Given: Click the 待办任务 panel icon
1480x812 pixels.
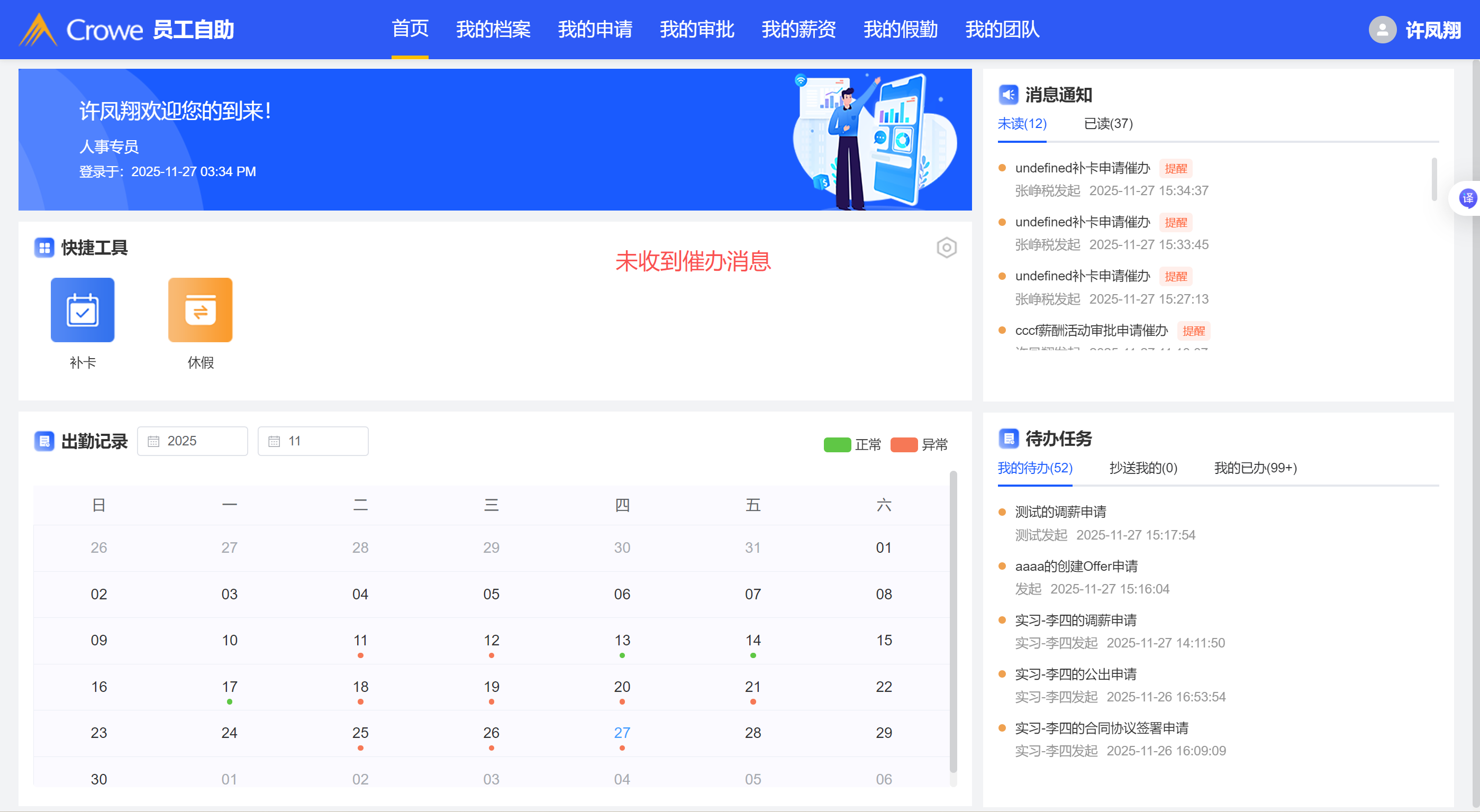Looking at the screenshot, I should point(1009,439).
